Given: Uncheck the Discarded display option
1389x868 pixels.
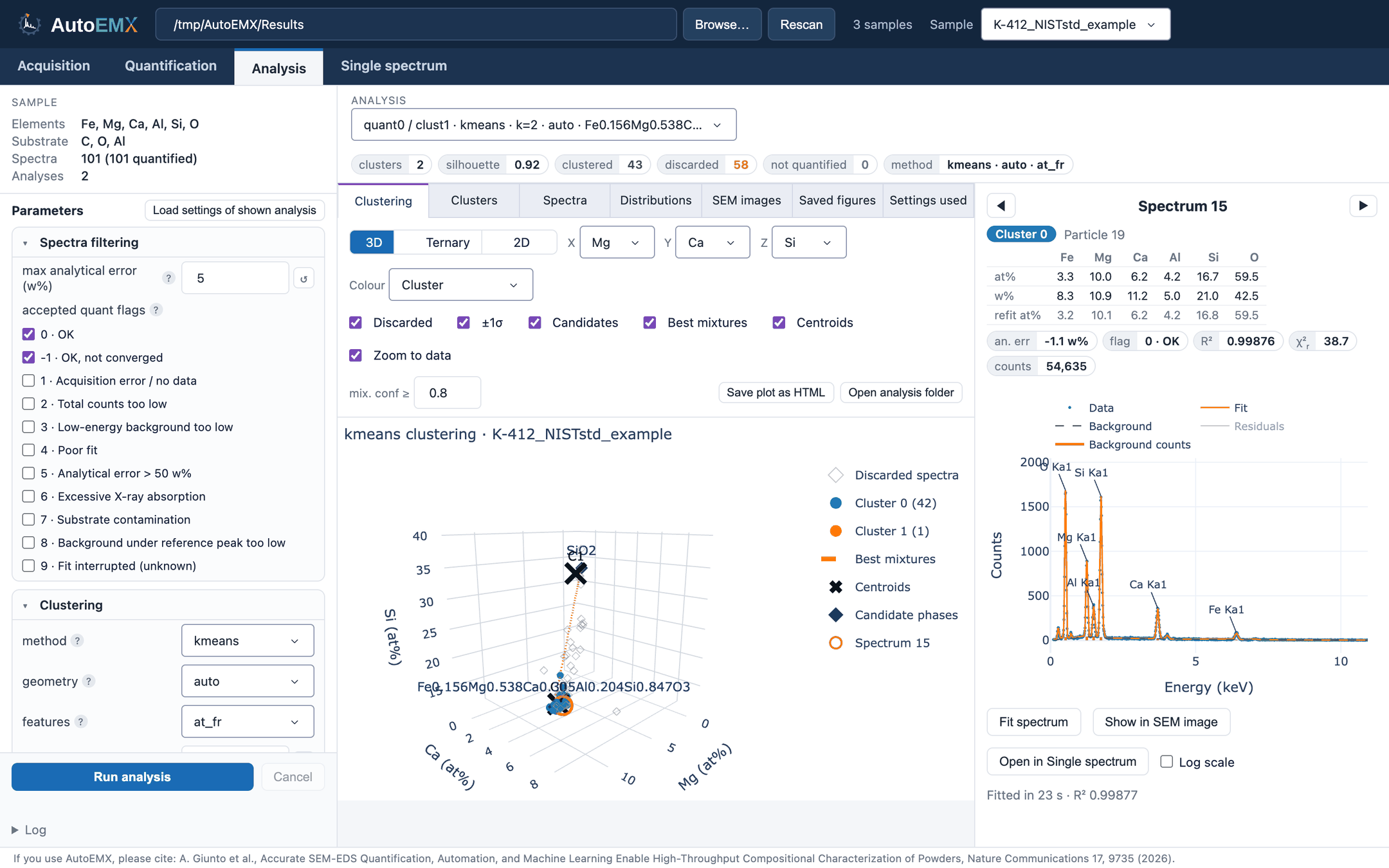Looking at the screenshot, I should click(x=356, y=323).
